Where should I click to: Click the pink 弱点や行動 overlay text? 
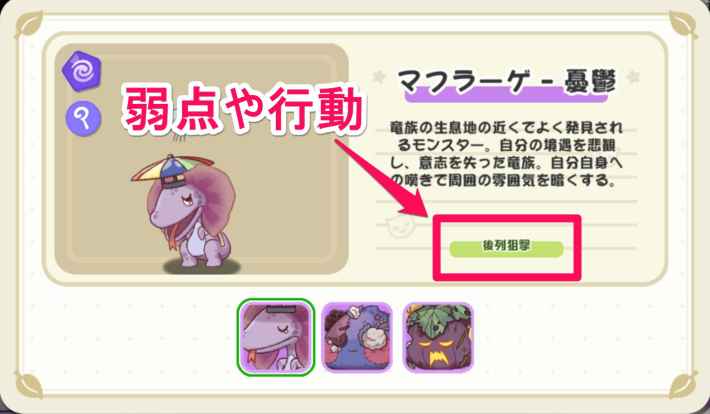243,108
